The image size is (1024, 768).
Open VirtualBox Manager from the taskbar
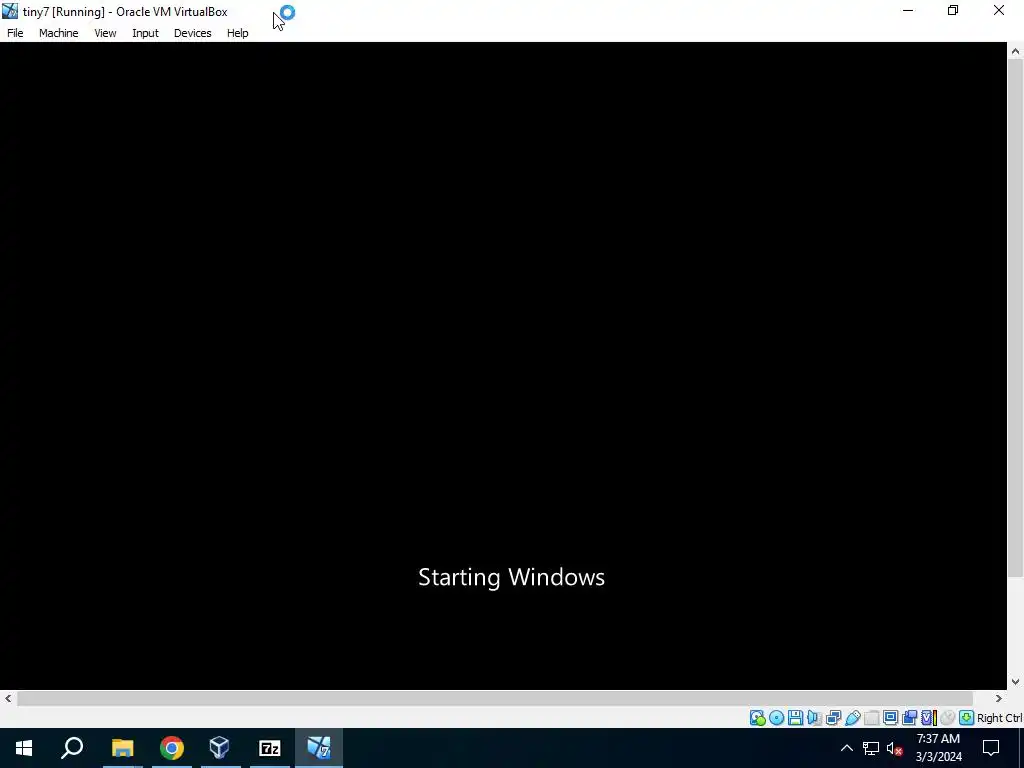(x=219, y=748)
